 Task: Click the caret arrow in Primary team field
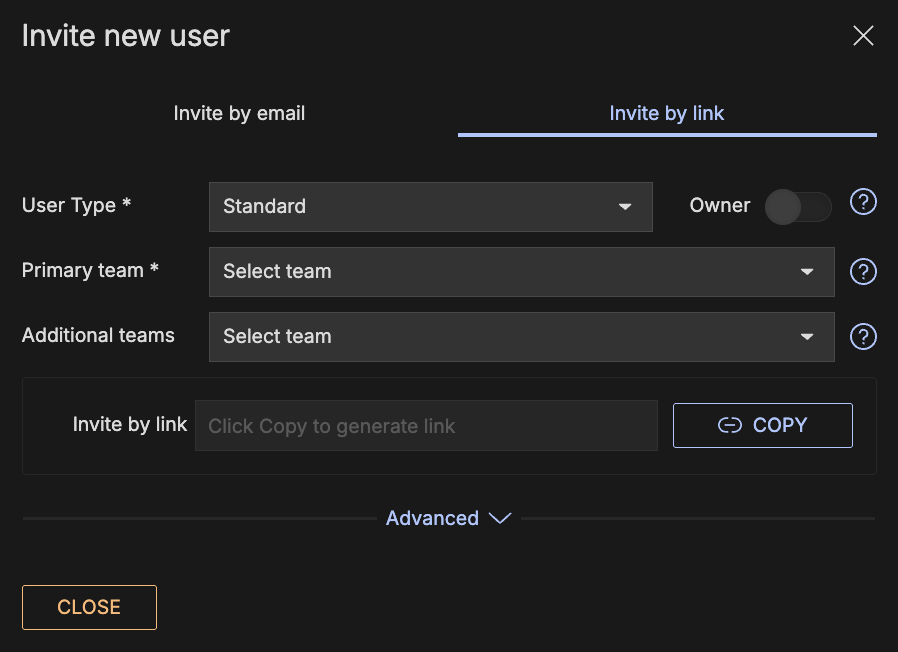point(807,272)
